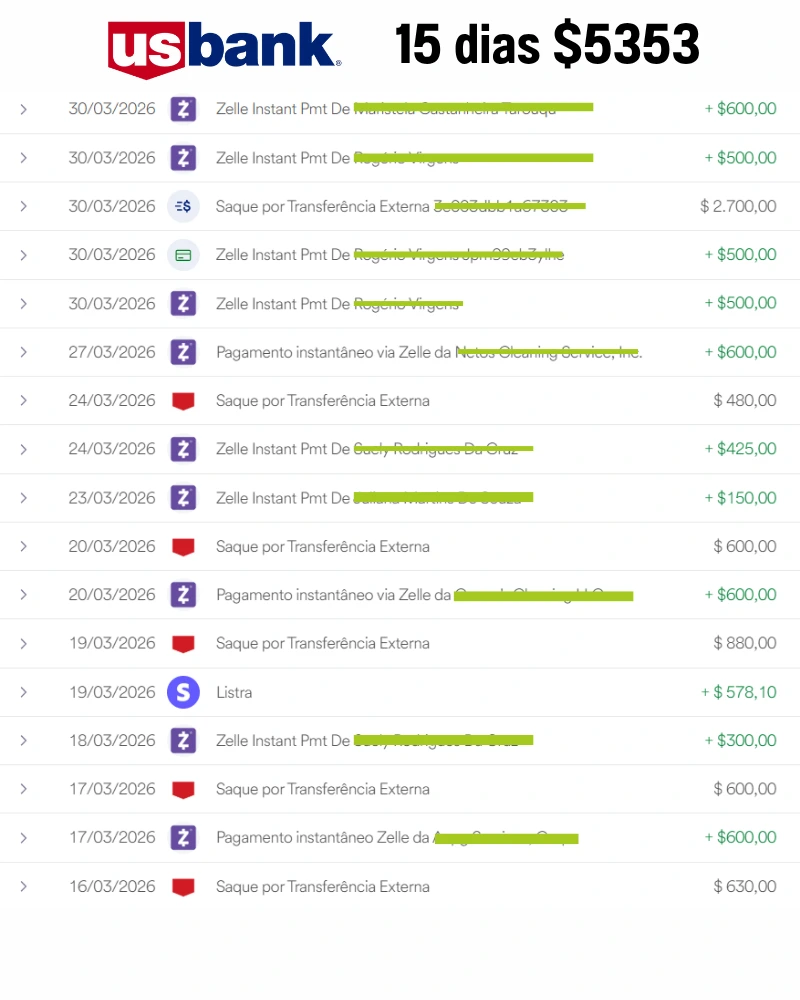Click 'Zelle Instant Pmt De' on the 18/03 row

(283, 740)
